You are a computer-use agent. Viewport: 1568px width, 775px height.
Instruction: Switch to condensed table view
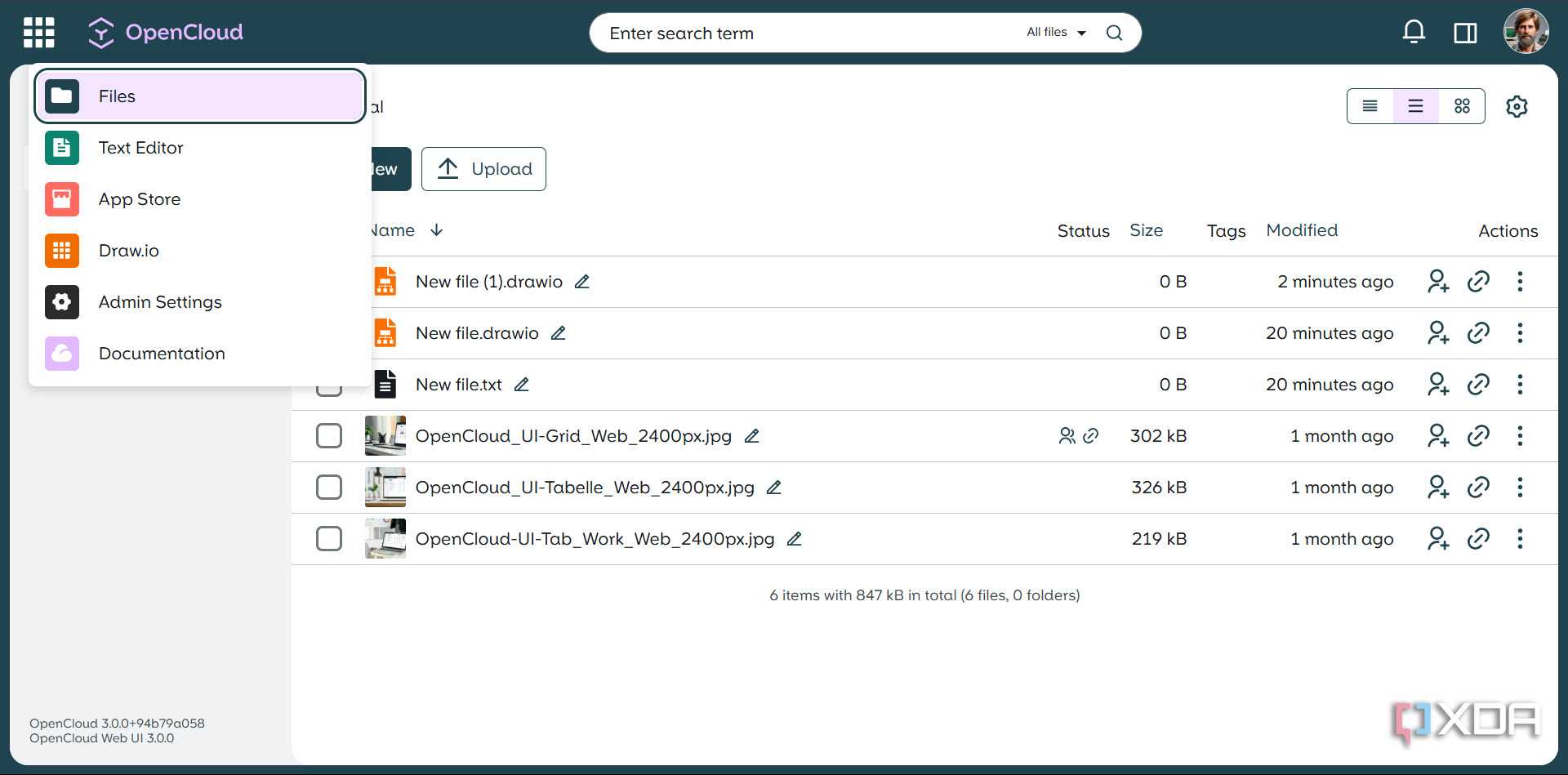coord(1370,106)
